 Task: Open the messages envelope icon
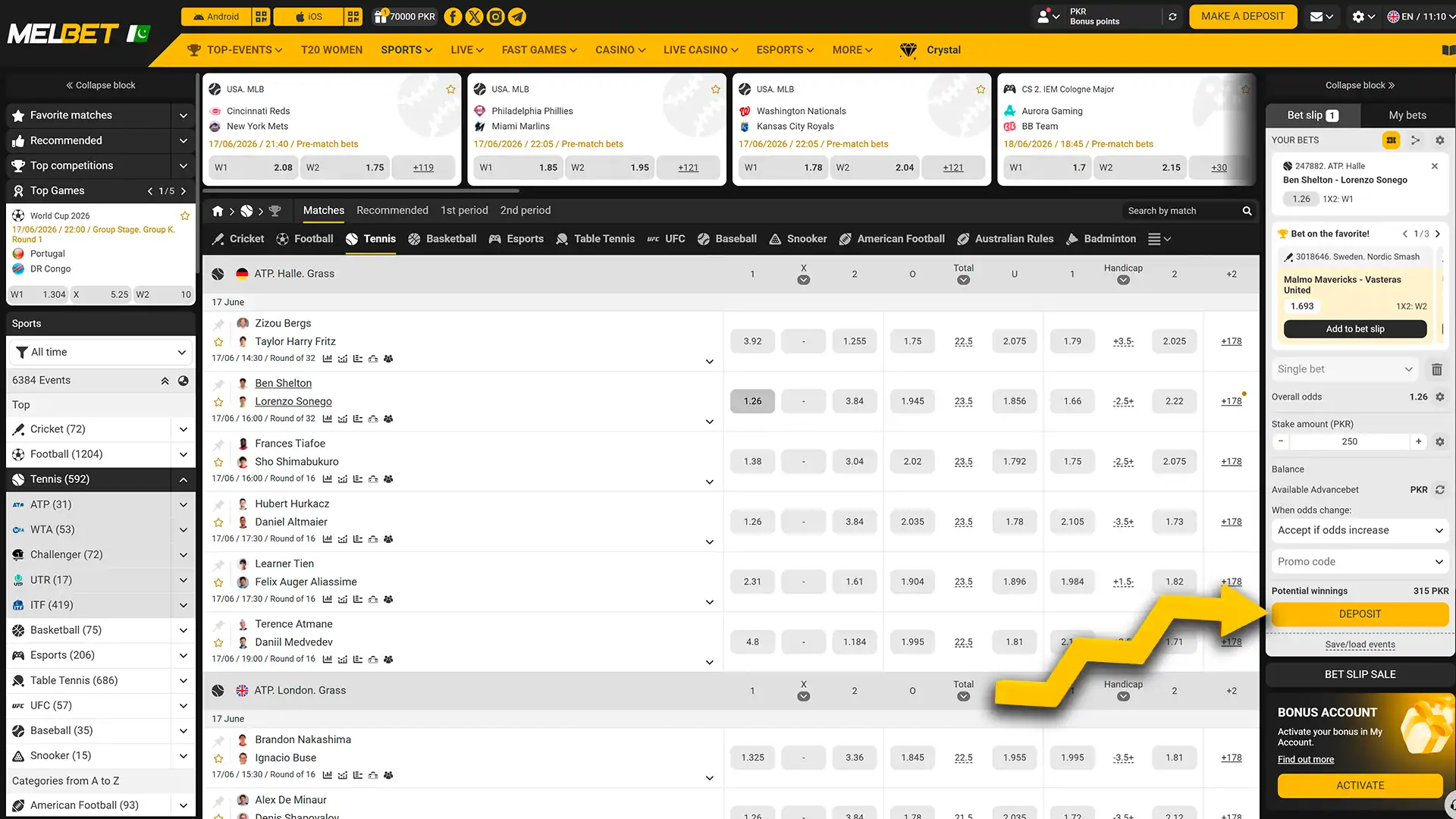coord(1316,17)
